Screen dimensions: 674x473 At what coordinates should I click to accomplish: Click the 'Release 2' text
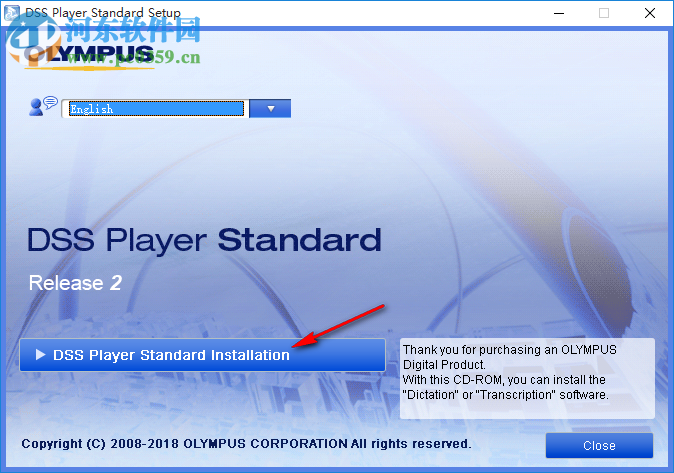tap(75, 283)
